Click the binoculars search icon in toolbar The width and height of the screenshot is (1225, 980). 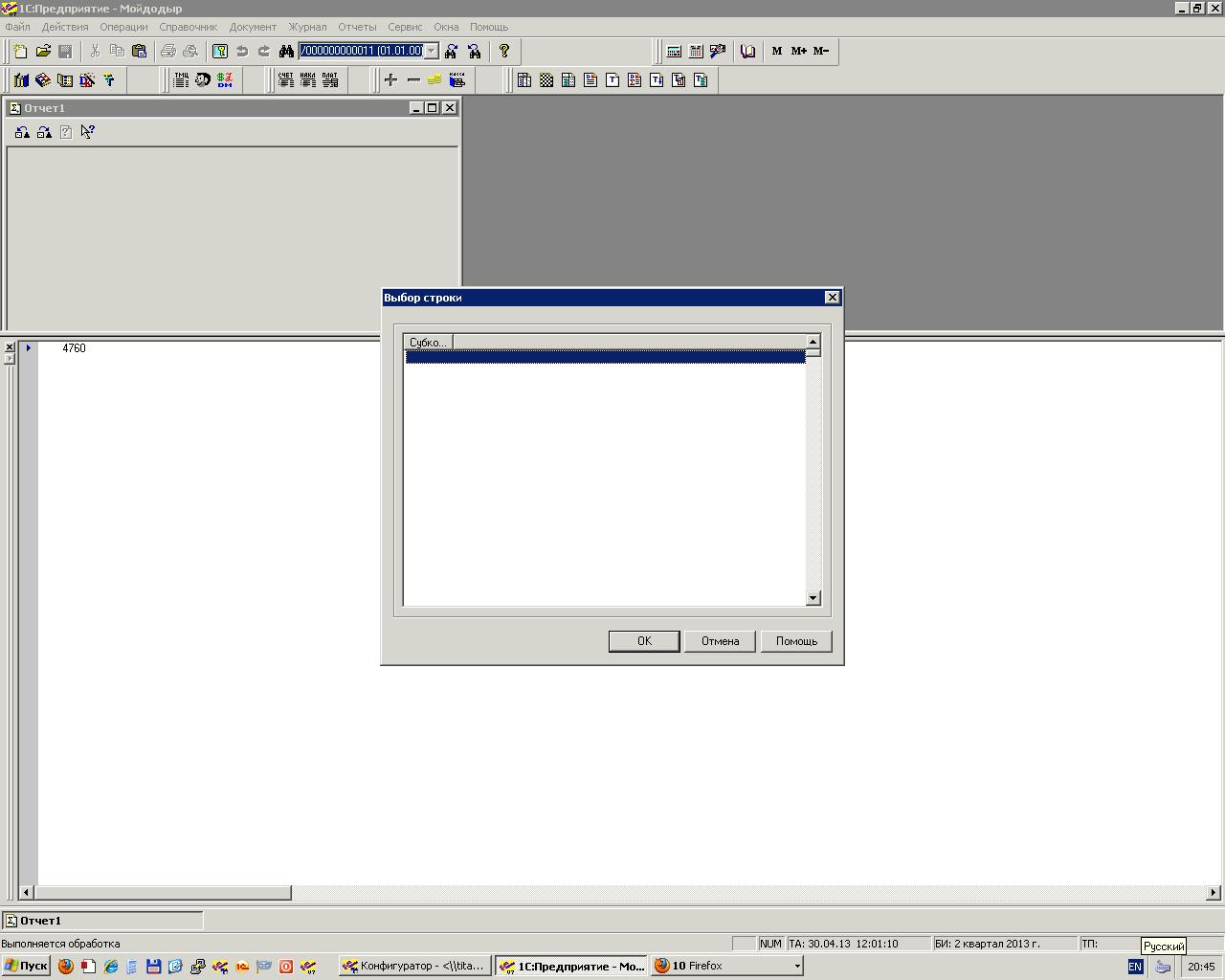[285, 52]
